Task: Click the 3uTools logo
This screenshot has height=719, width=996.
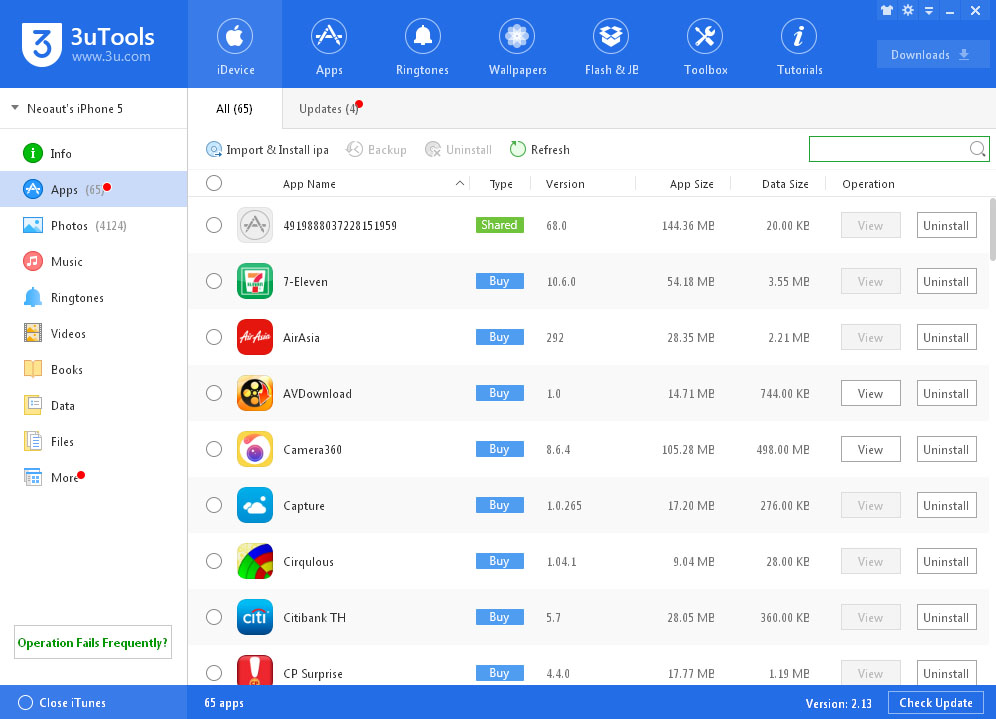Action: [x=88, y=44]
